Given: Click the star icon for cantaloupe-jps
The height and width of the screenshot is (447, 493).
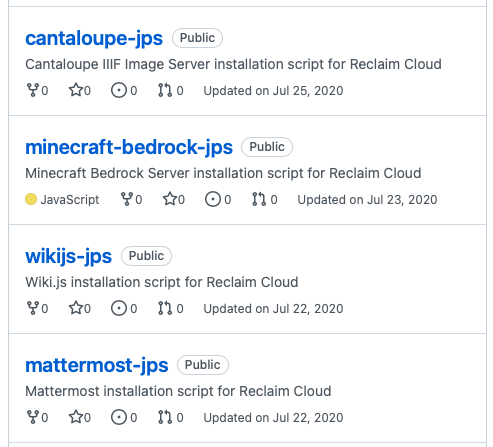Looking at the screenshot, I should tap(75, 90).
